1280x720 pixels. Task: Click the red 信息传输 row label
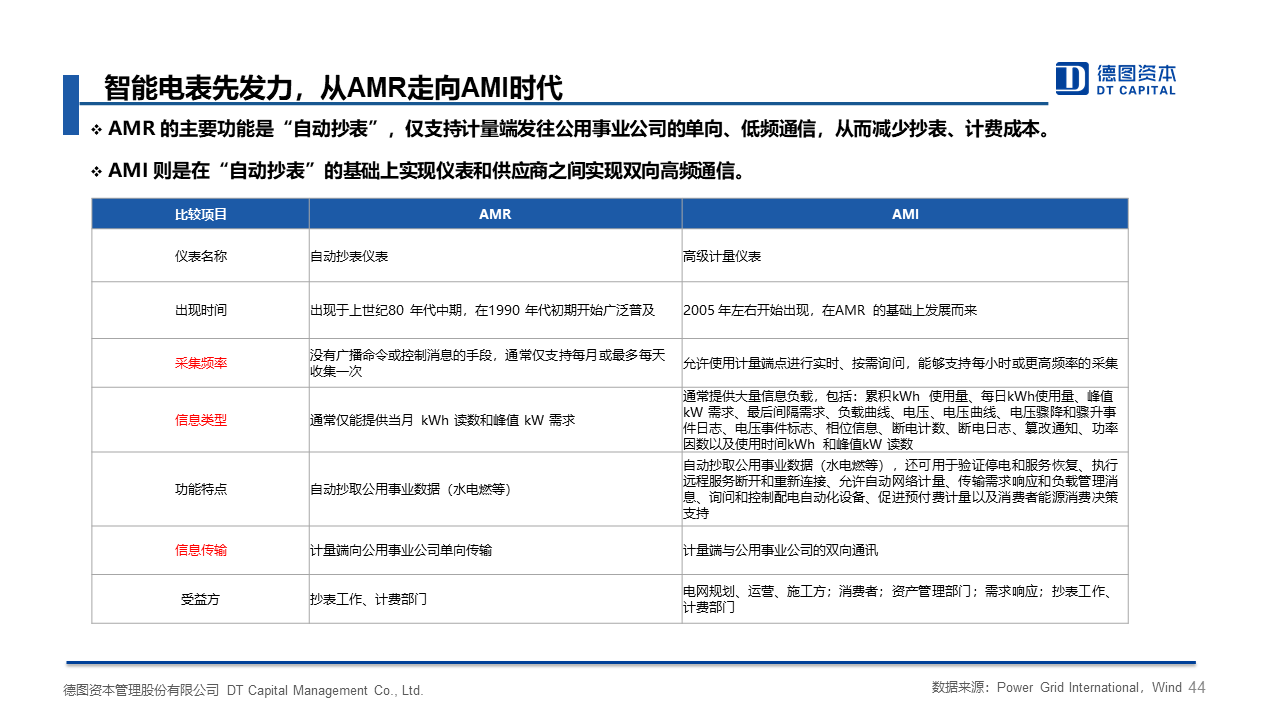point(200,550)
